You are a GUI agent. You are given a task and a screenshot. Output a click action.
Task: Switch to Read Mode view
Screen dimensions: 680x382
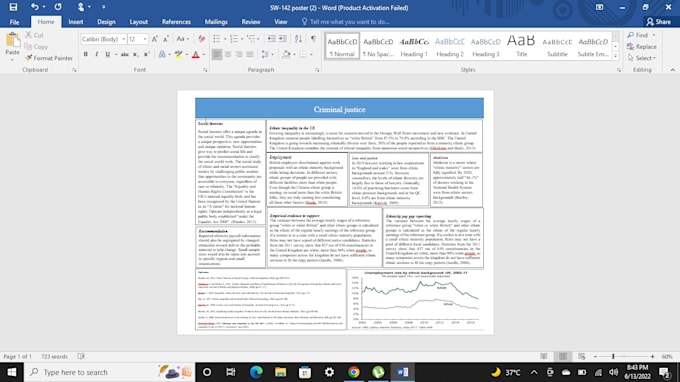pyautogui.click(x=544, y=356)
